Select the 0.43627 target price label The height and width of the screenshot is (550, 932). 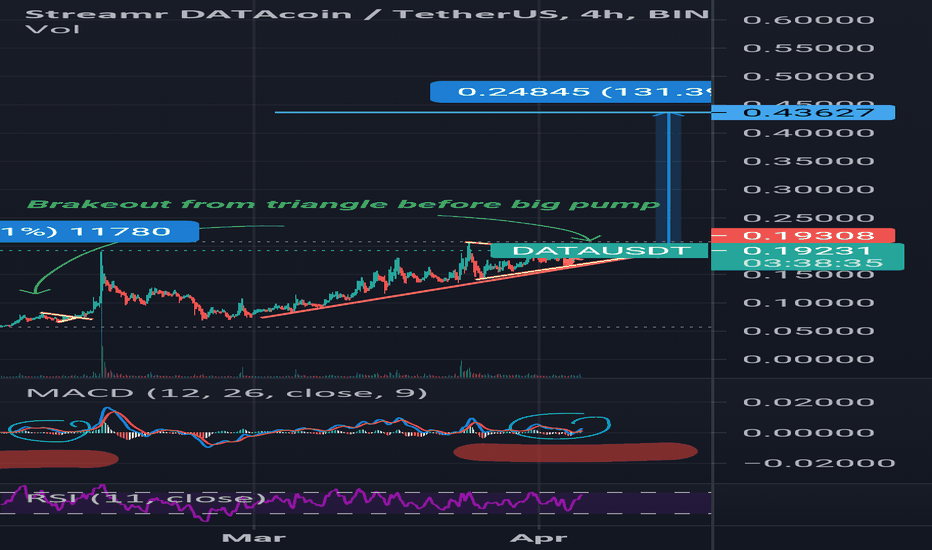(x=803, y=112)
